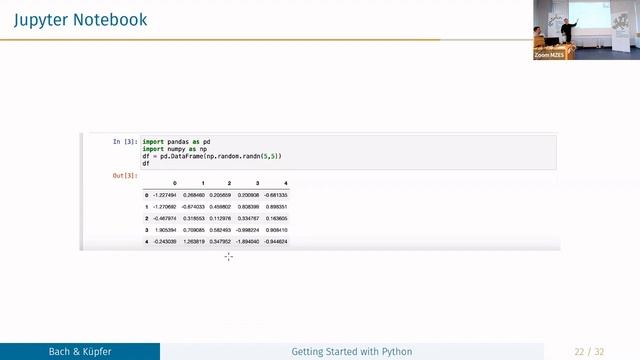The image size is (640, 360).
Task: Click the 'Zoom MZES' label on the video
Action: [x=549, y=55]
